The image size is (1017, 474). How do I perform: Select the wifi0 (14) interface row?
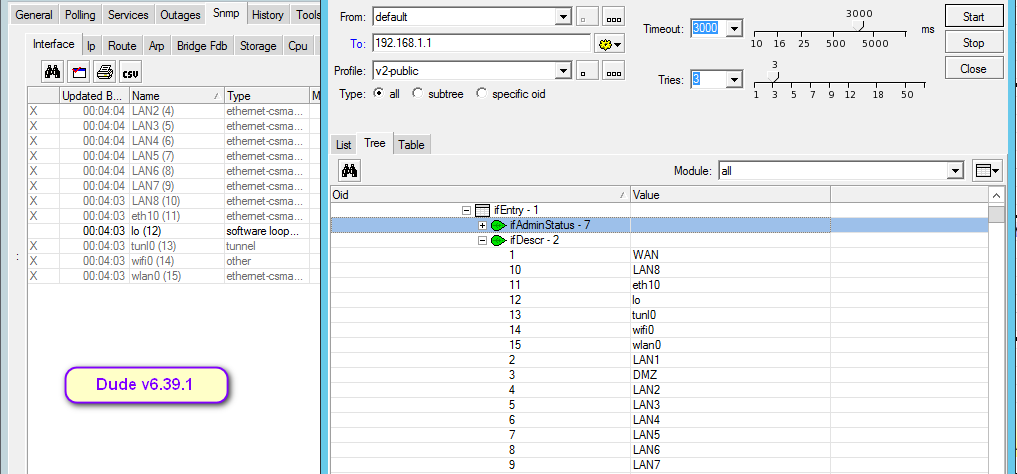[x=174, y=261]
